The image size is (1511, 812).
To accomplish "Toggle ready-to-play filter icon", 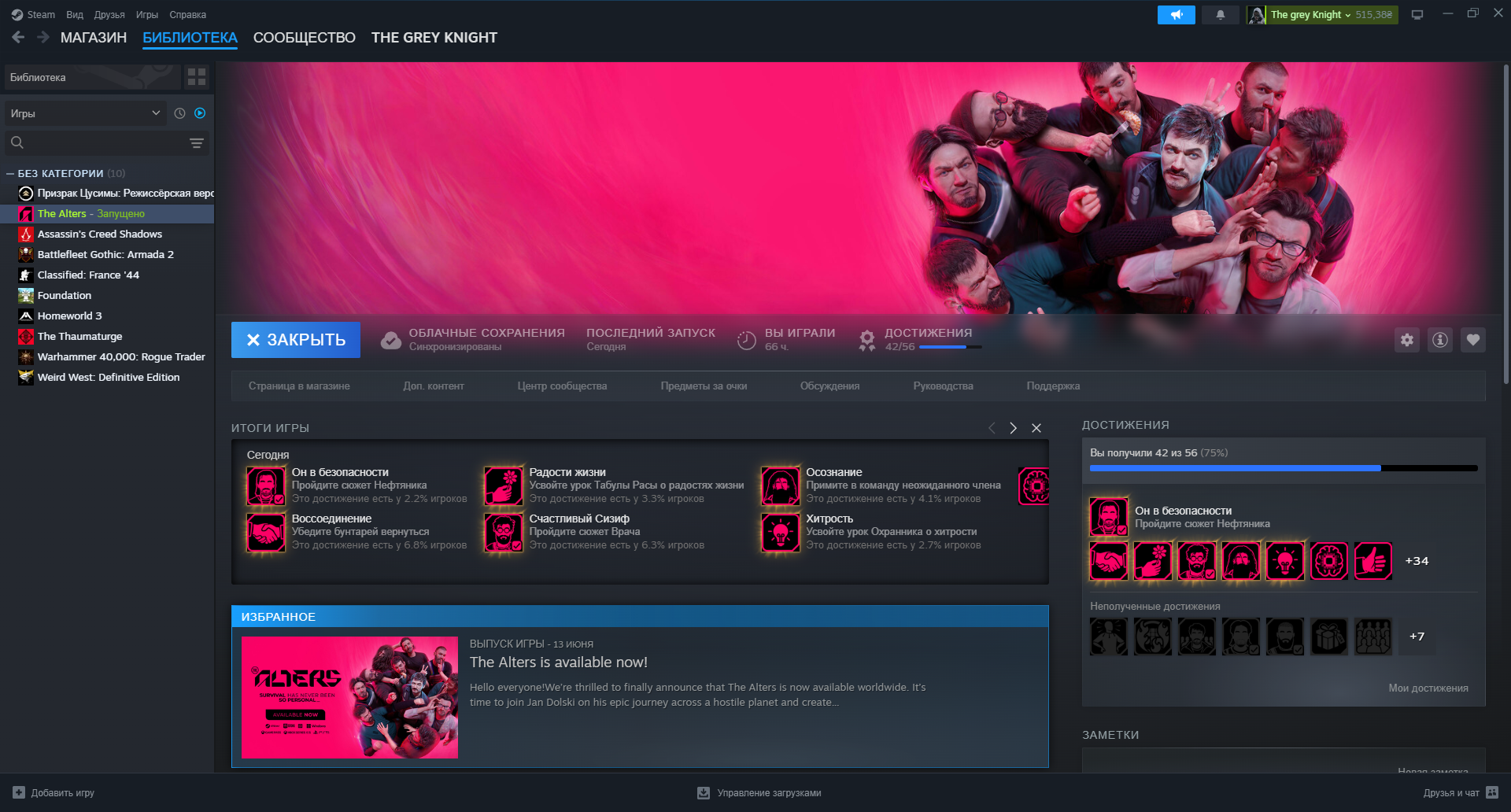I will pyautogui.click(x=200, y=113).
